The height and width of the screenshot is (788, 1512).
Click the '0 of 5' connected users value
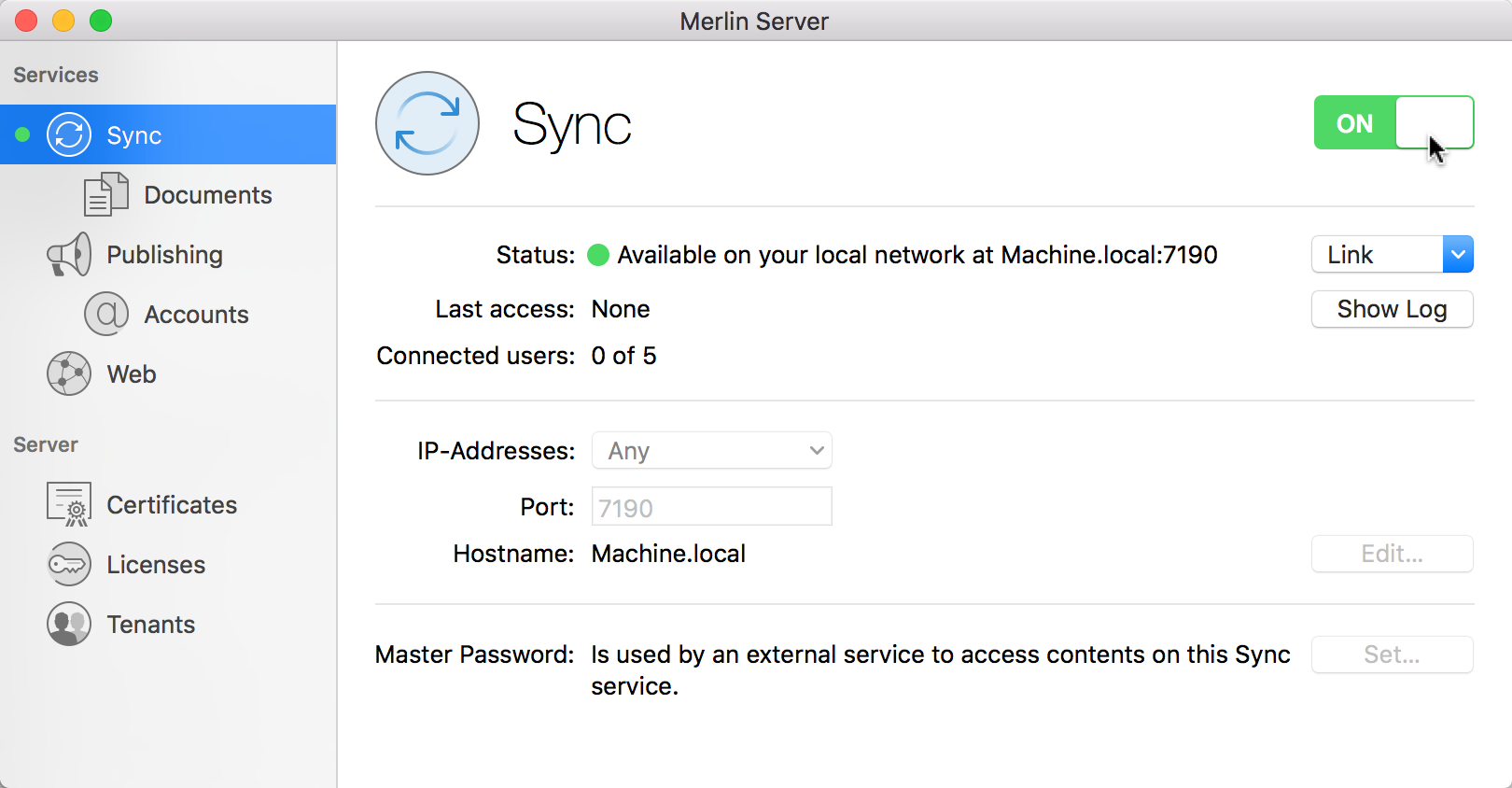[623, 356]
